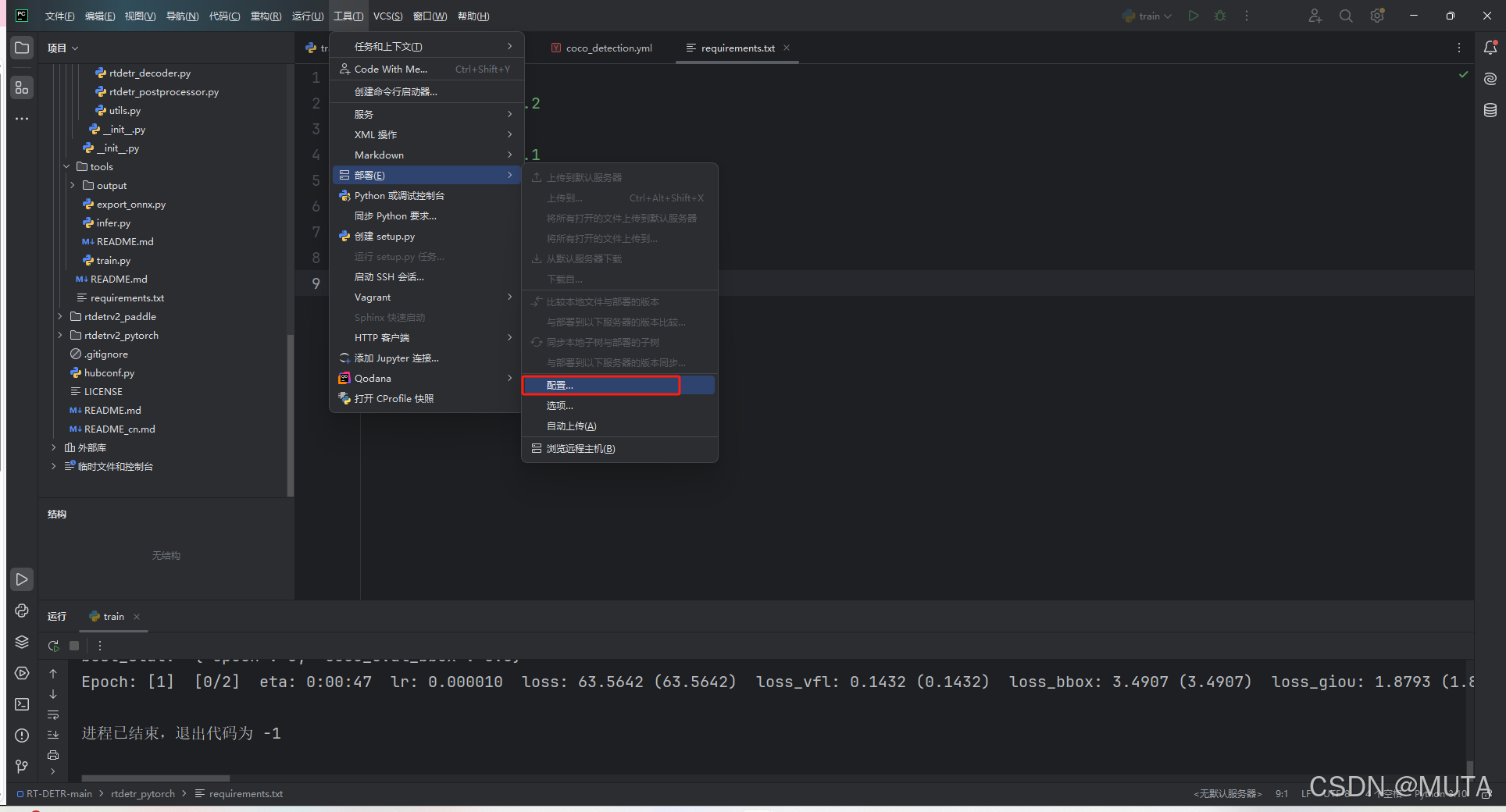Open the train run configuration dropdown

click(x=1148, y=16)
